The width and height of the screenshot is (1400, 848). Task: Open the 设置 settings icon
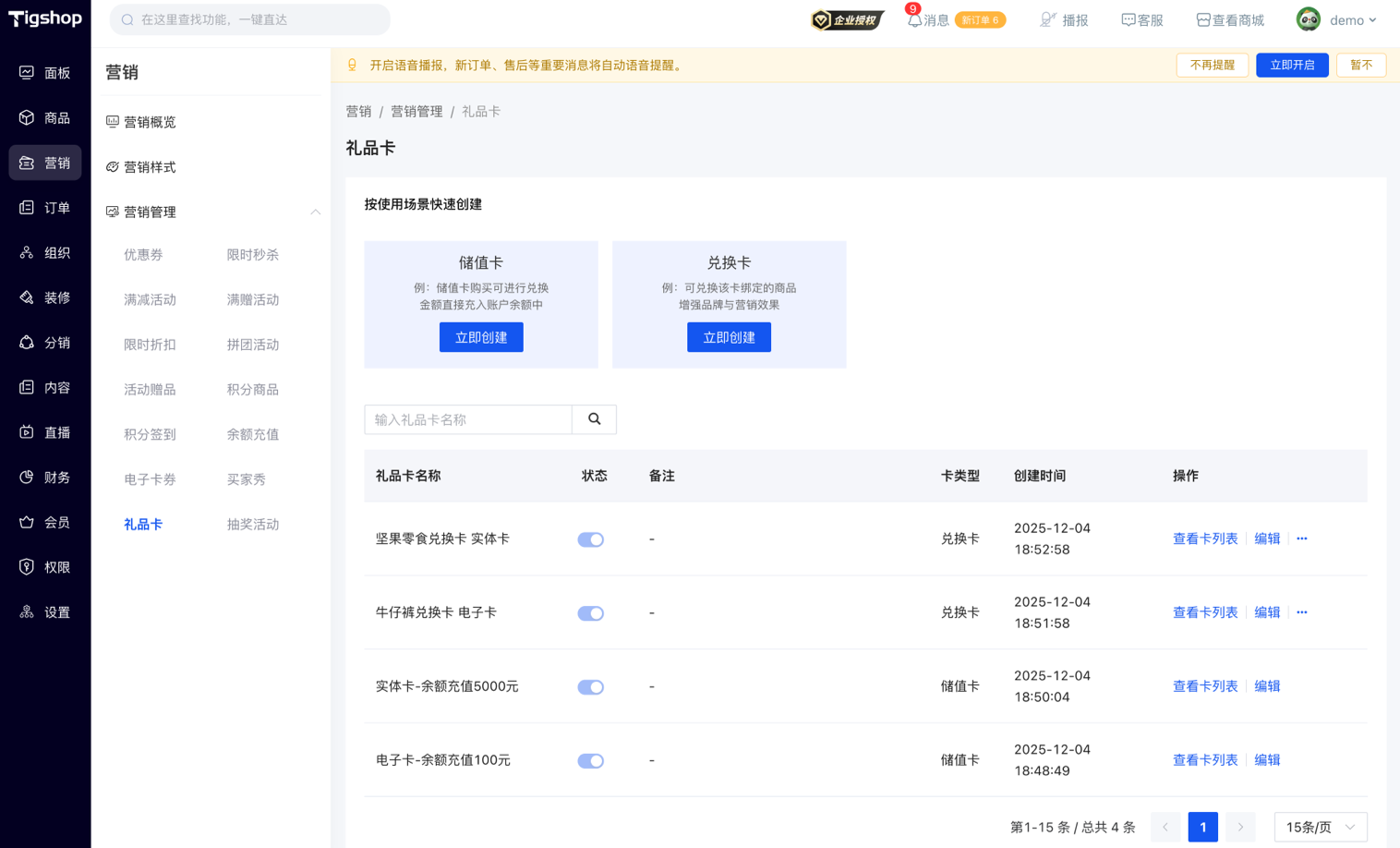27,612
